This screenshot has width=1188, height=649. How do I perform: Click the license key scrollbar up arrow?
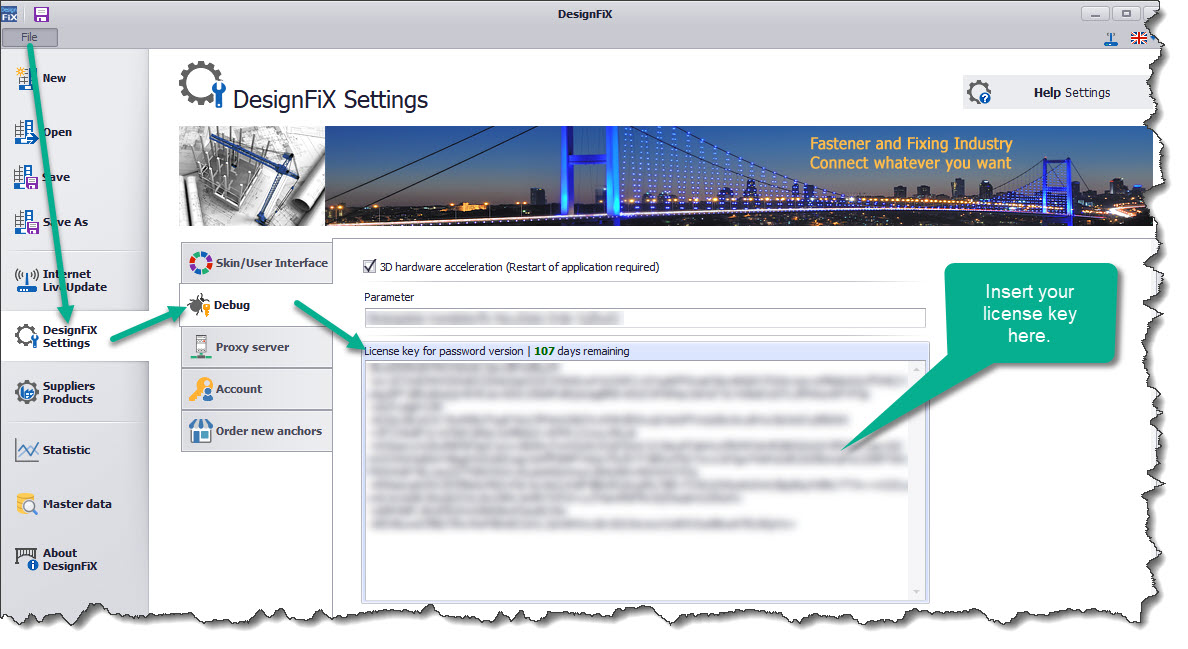coord(917,369)
